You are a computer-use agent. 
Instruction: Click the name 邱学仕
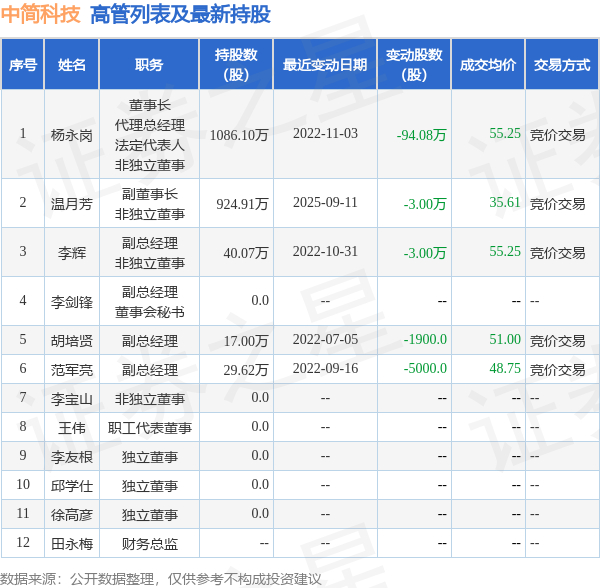tap(72, 486)
